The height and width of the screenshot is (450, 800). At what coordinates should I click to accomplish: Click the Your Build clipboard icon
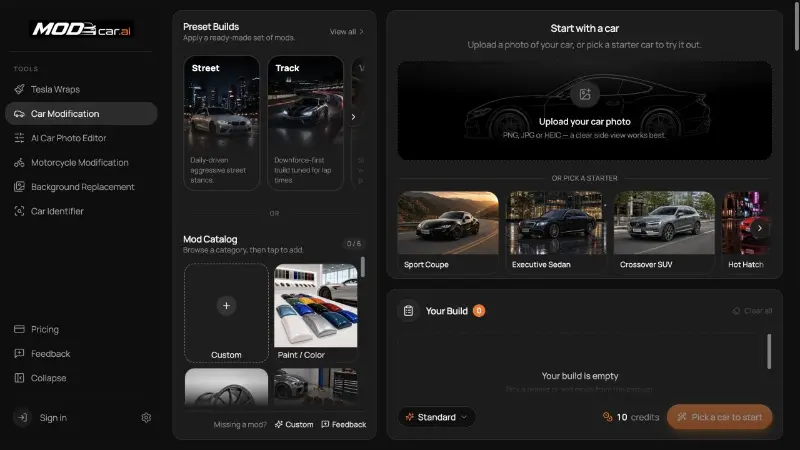tap(408, 311)
